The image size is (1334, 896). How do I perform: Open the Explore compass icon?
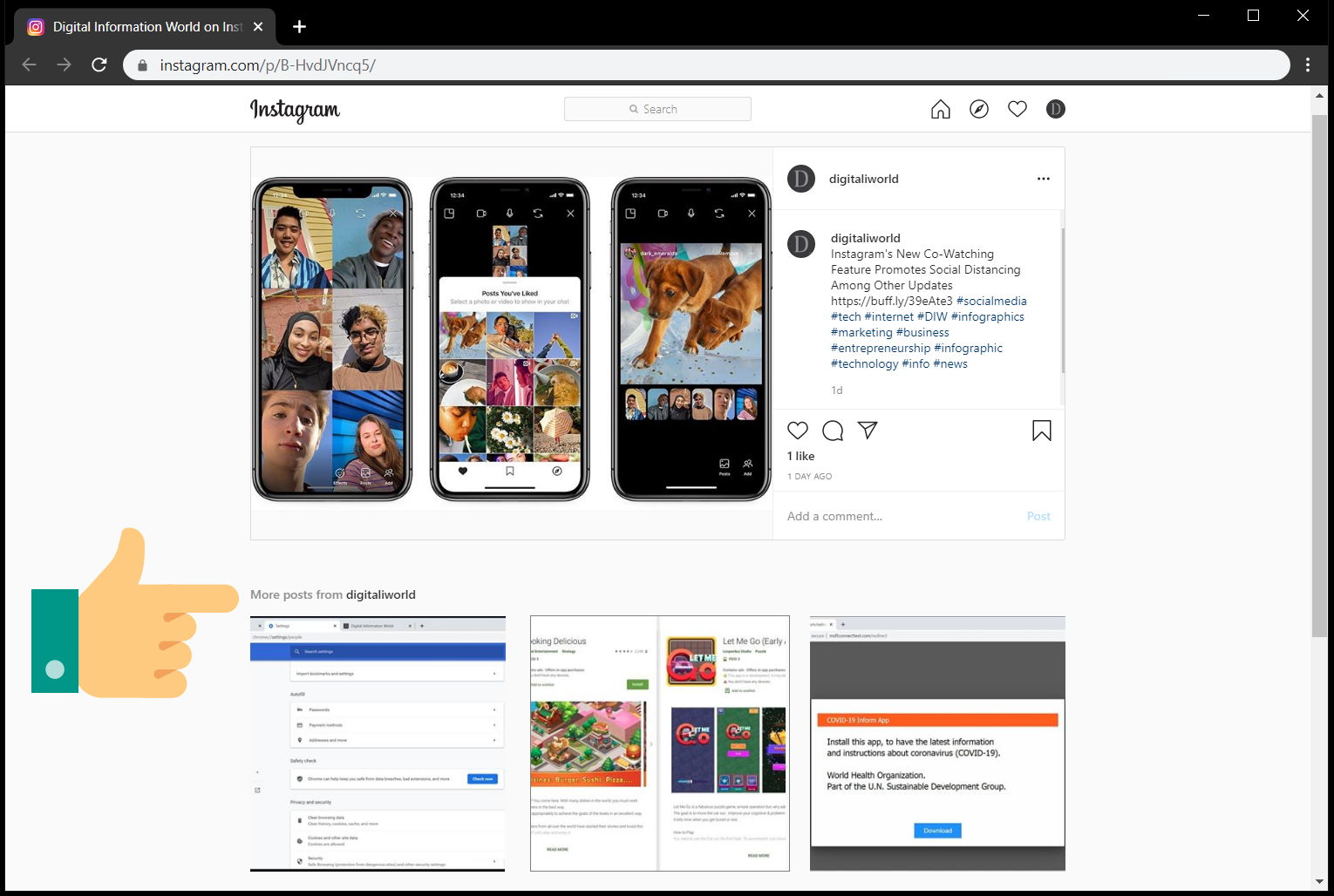(x=979, y=109)
